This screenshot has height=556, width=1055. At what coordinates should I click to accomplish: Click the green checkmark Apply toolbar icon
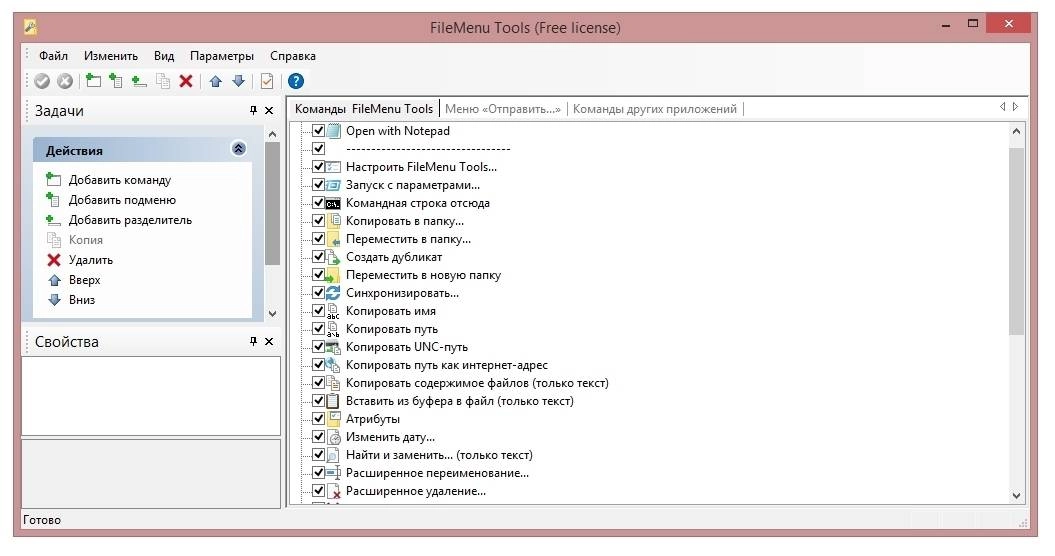[42, 81]
